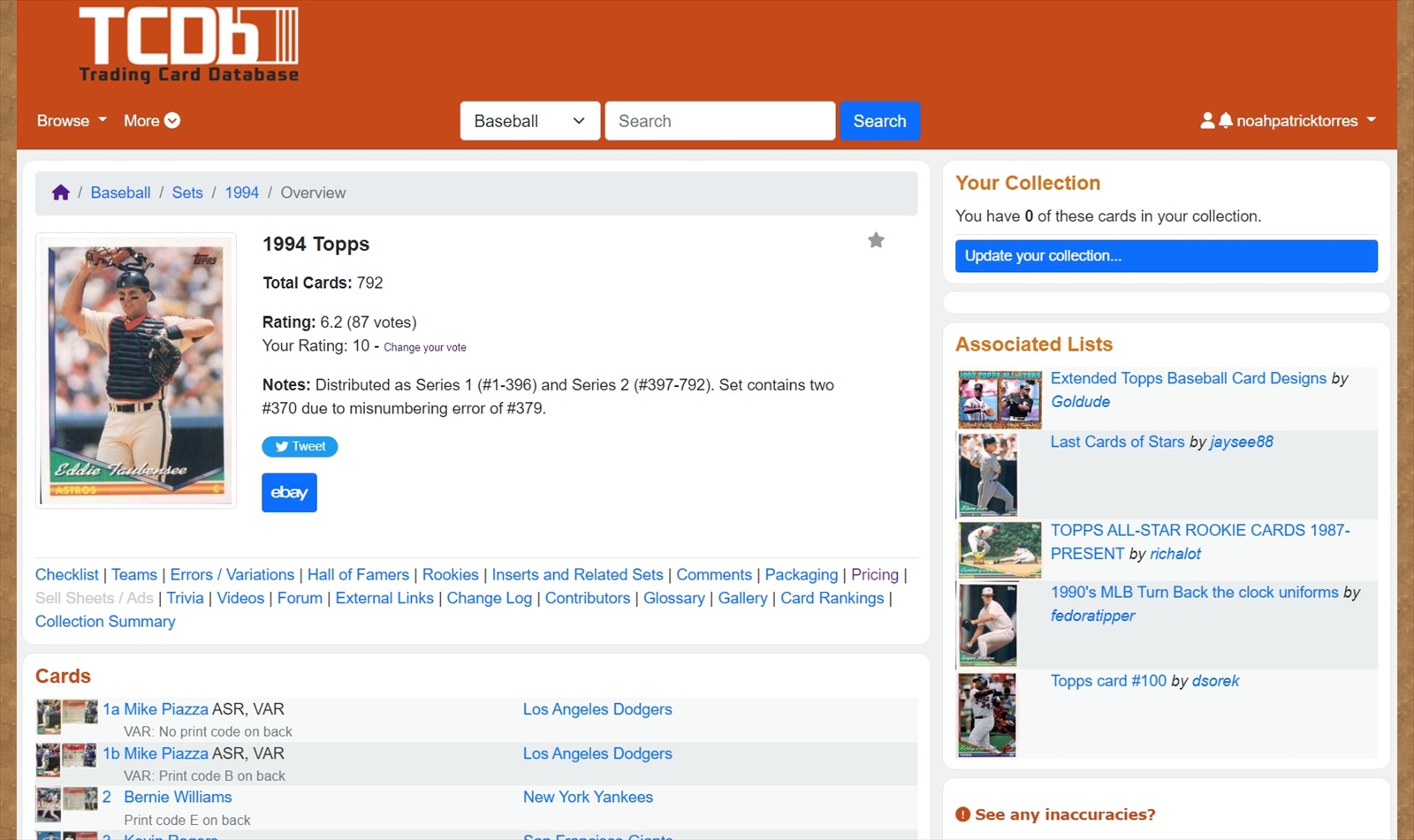Open the Hall of Famers link
The height and width of the screenshot is (840, 1414).
coord(358,574)
